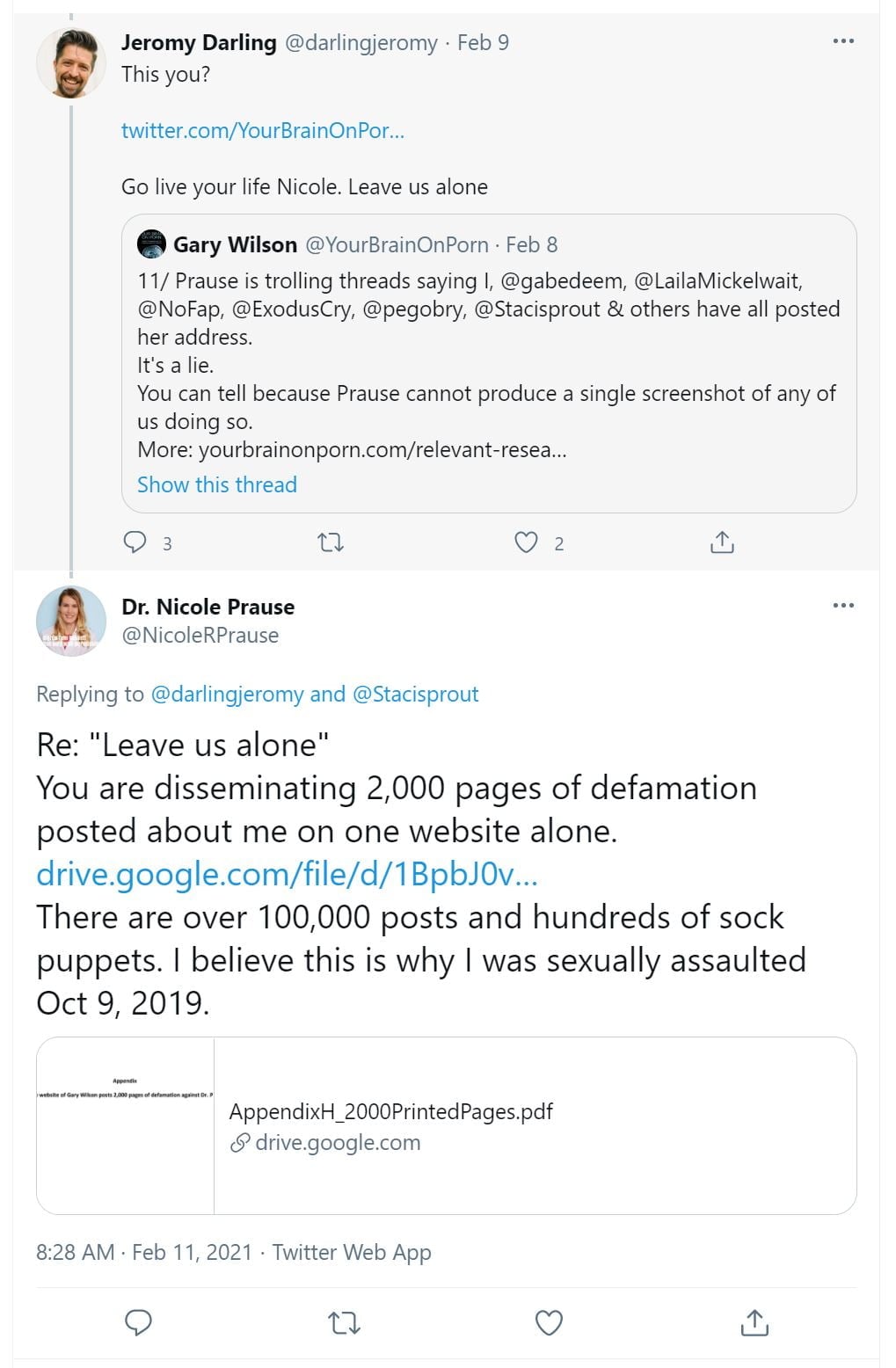Share Dr. Nicole Prause's tweet

click(754, 1321)
